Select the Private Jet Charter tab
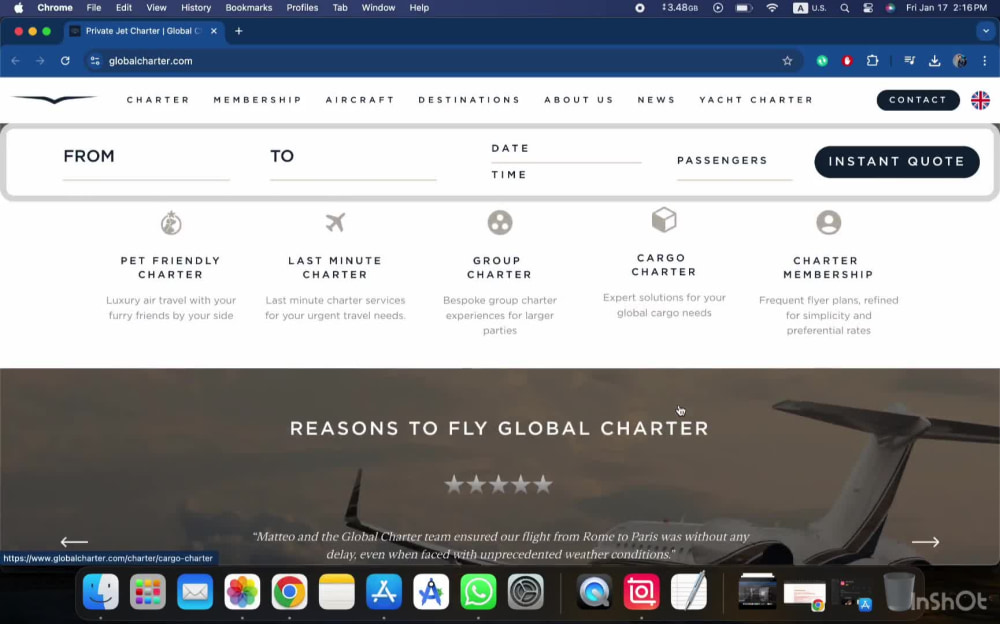Viewport: 1000px width, 624px height. [143, 31]
